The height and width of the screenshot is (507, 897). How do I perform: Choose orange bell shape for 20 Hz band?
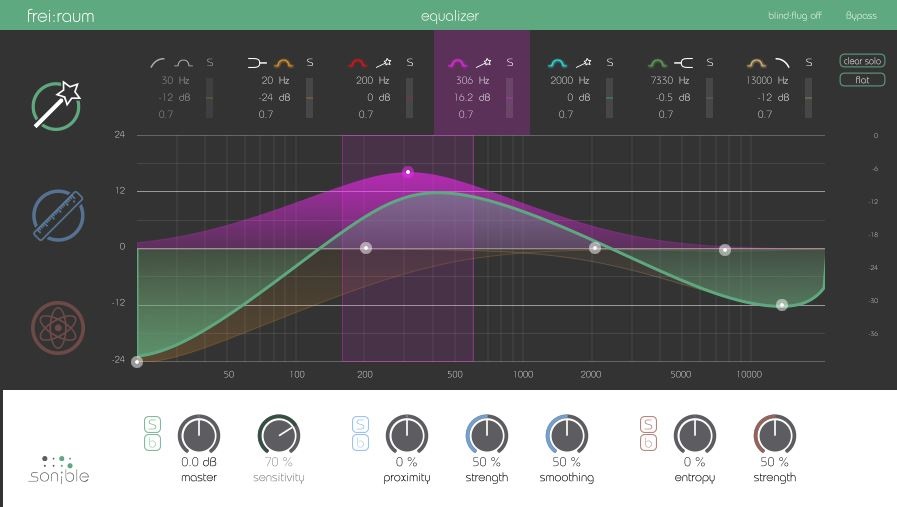pos(284,62)
